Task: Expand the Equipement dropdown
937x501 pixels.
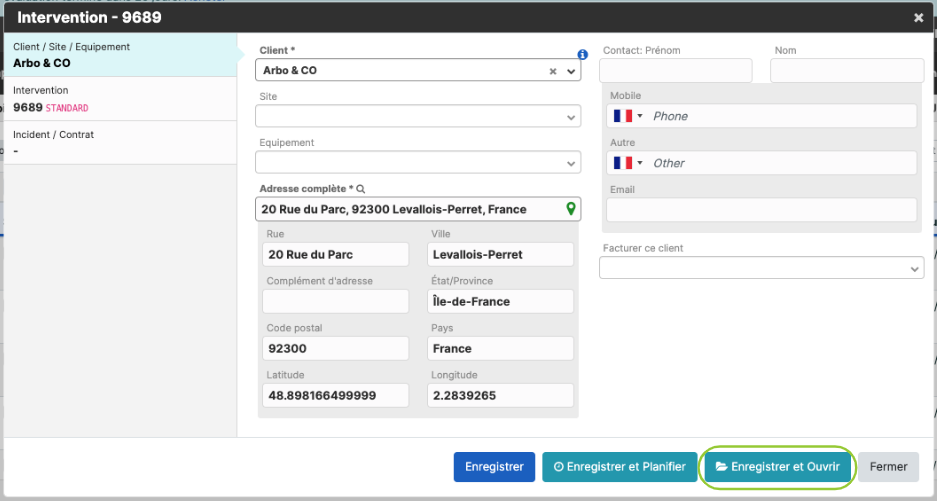Action: coord(571,163)
